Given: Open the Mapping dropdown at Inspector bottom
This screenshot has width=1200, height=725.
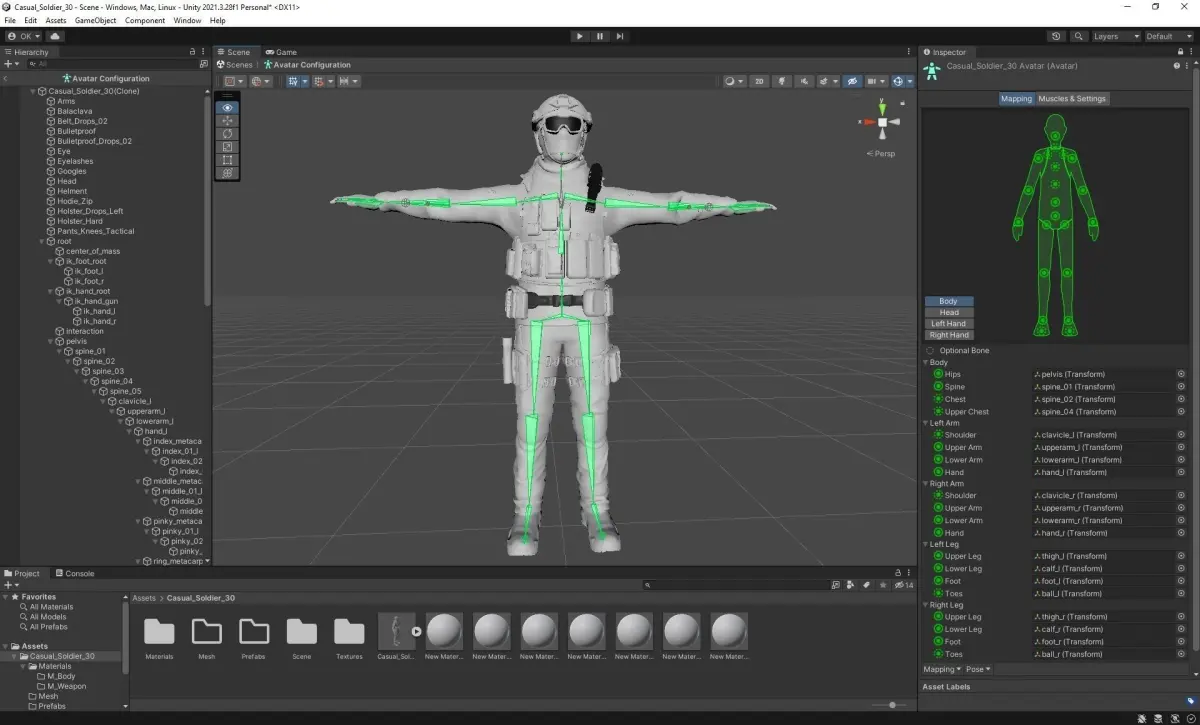Looking at the screenshot, I should click(x=941, y=669).
